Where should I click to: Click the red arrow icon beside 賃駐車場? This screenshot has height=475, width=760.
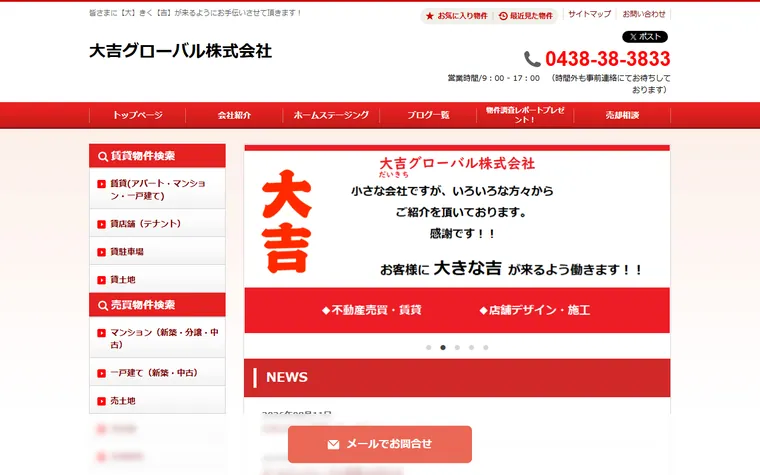tap(101, 252)
